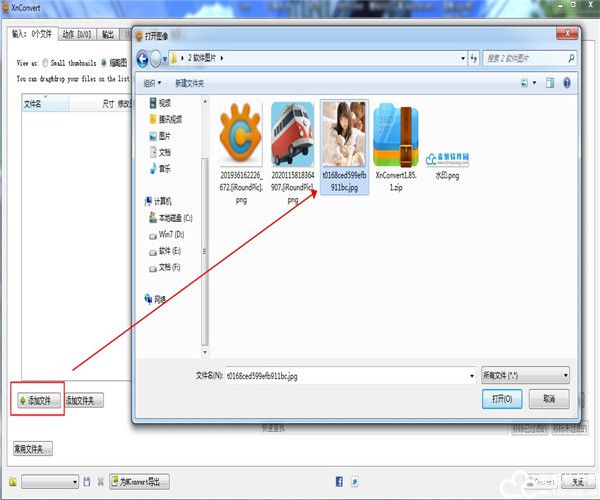The height and width of the screenshot is (500, 600).
Task: Toggle the preview pane icon
Action: (x=550, y=83)
